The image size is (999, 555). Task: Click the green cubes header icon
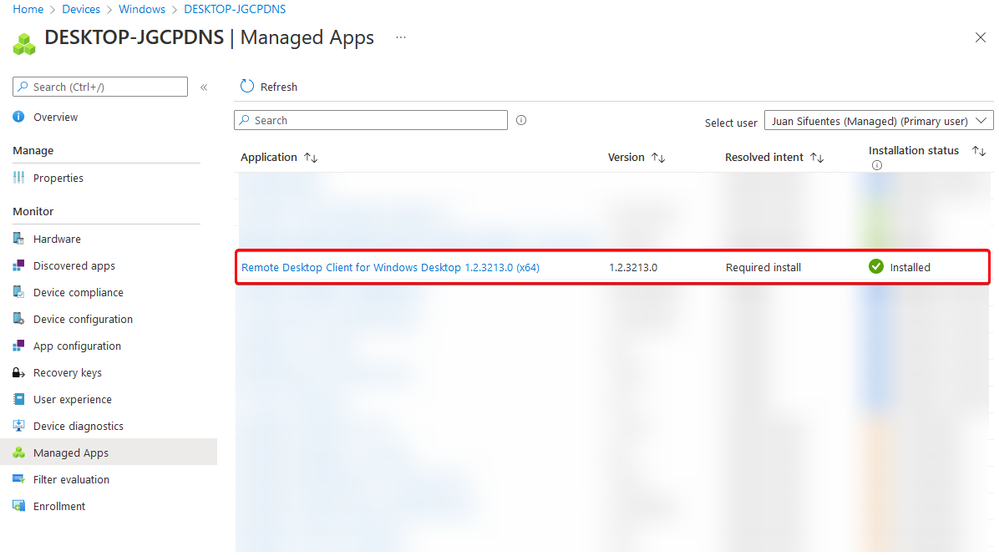pyautogui.click(x=24, y=43)
